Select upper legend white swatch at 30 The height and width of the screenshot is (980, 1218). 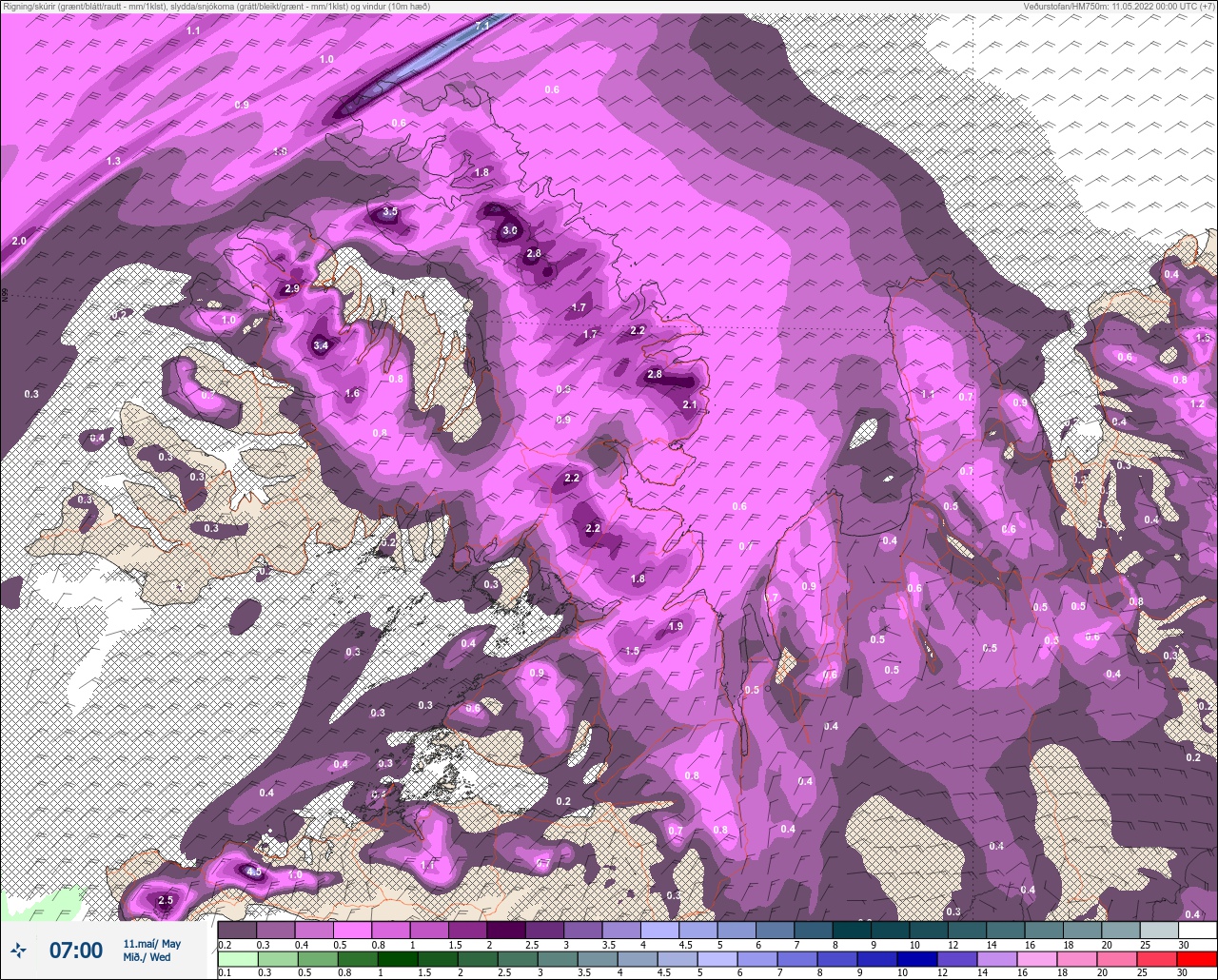(x=1197, y=930)
